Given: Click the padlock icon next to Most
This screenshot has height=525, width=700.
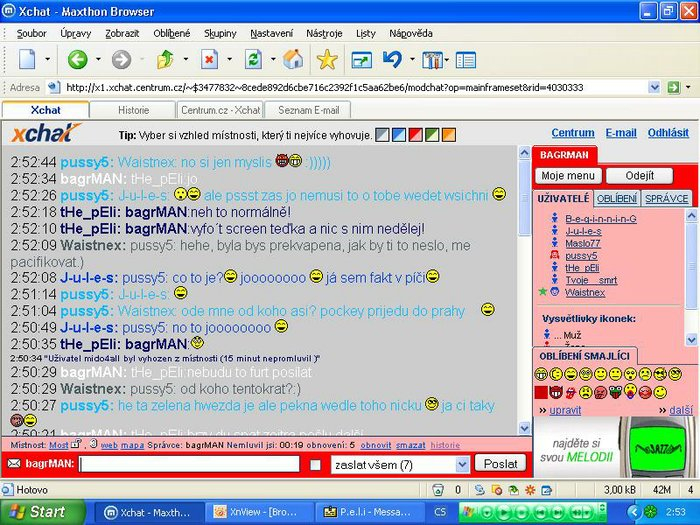Looking at the screenshot, I should tap(76, 444).
